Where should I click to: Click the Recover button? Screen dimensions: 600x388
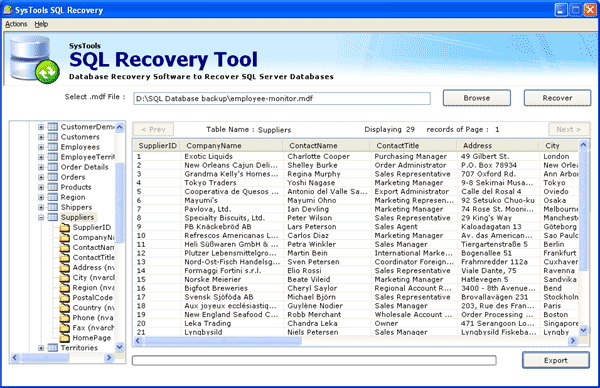pyautogui.click(x=557, y=98)
